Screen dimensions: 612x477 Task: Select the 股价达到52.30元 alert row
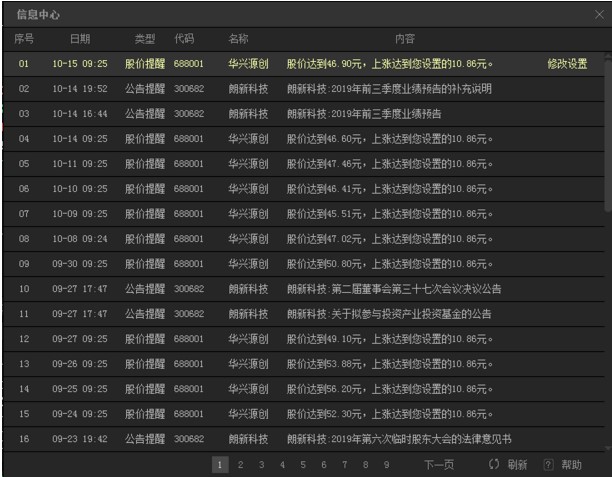click(x=303, y=413)
